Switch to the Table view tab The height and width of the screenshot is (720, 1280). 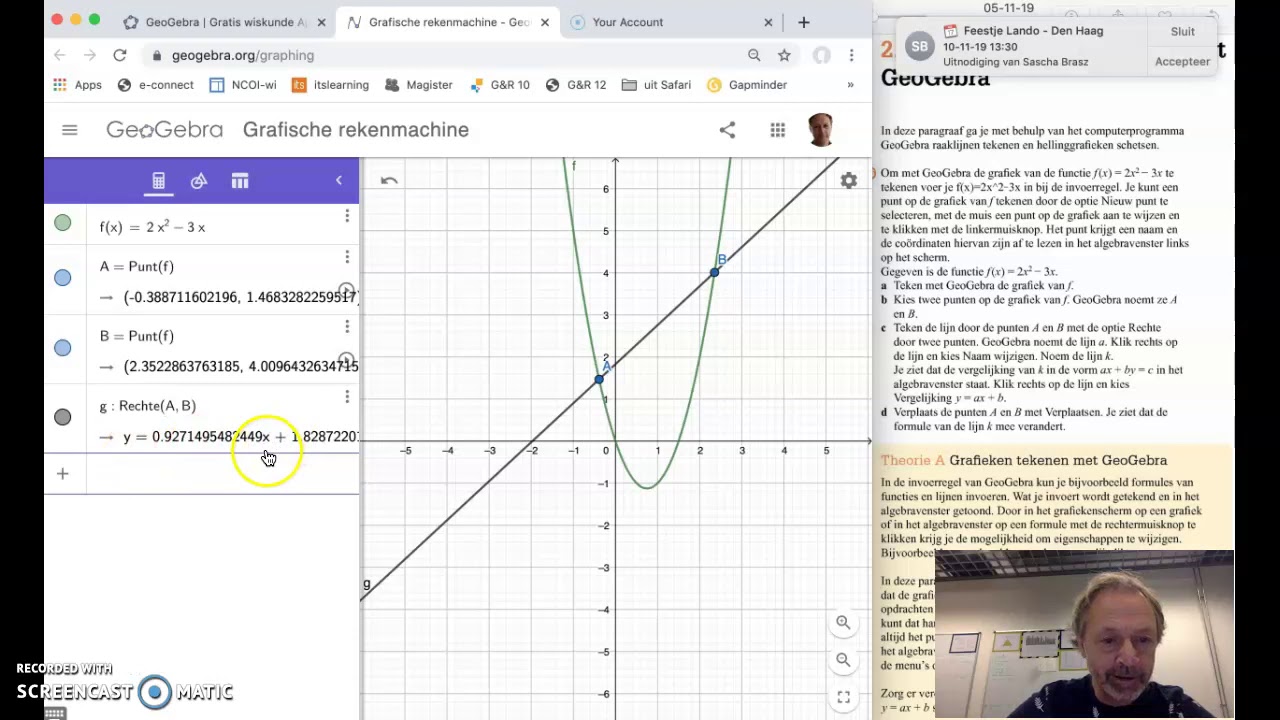pyautogui.click(x=240, y=181)
